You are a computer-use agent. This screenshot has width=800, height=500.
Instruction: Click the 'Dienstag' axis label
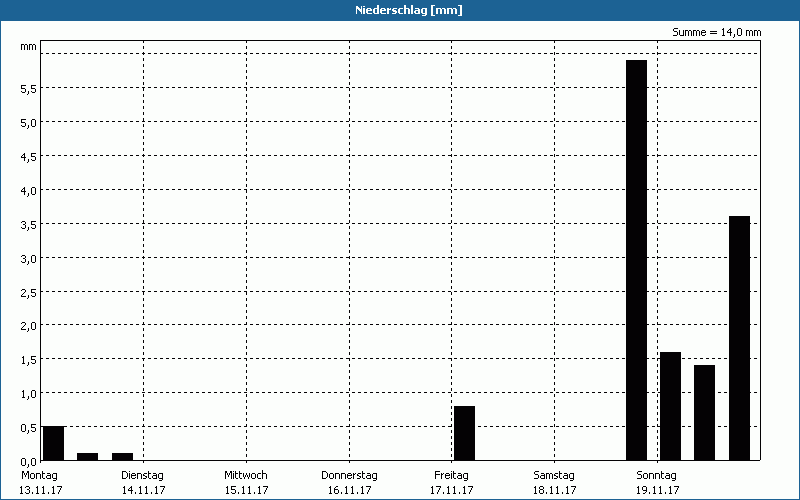(x=142, y=476)
